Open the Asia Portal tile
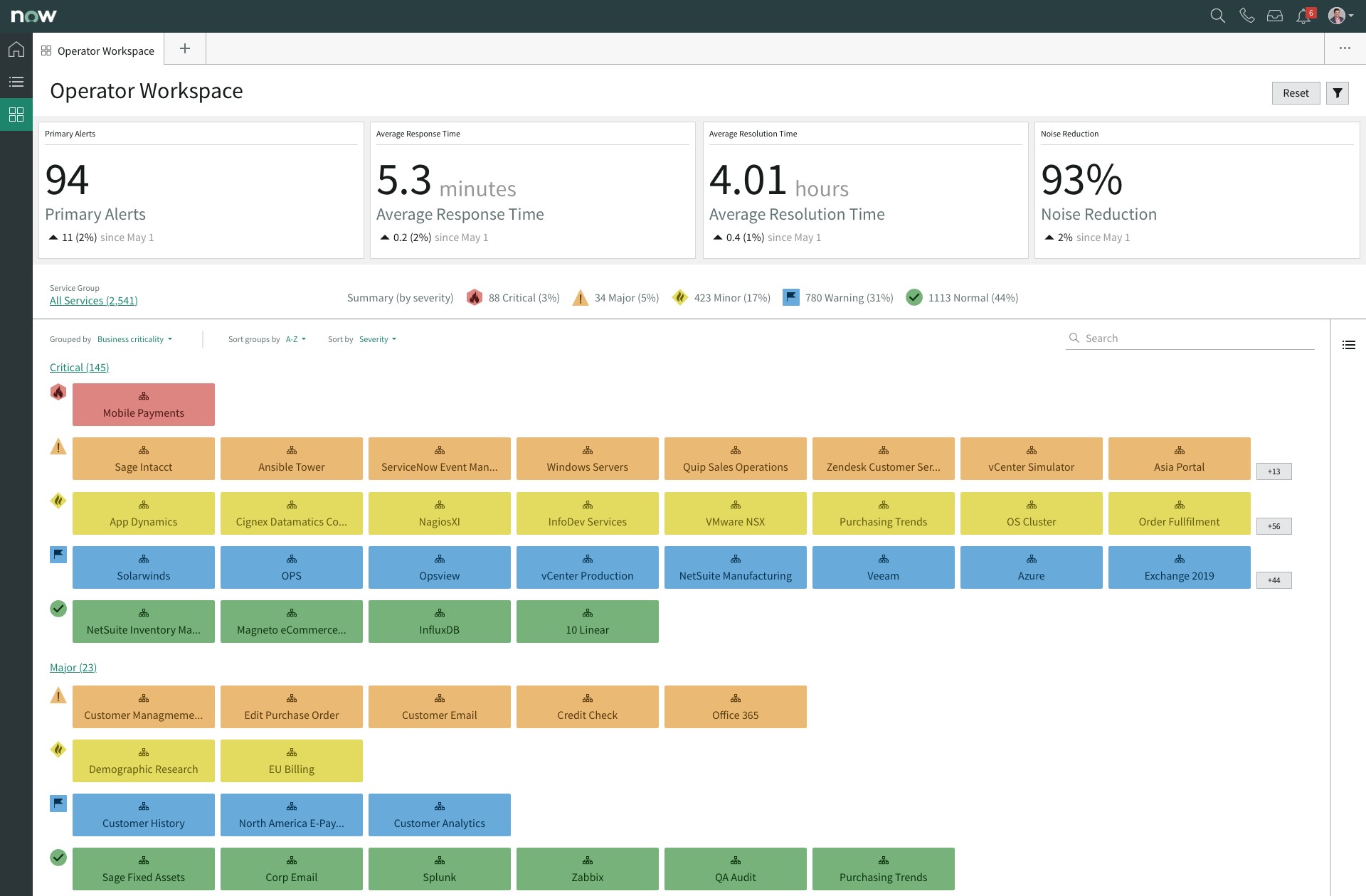The image size is (1366, 896). click(1180, 459)
